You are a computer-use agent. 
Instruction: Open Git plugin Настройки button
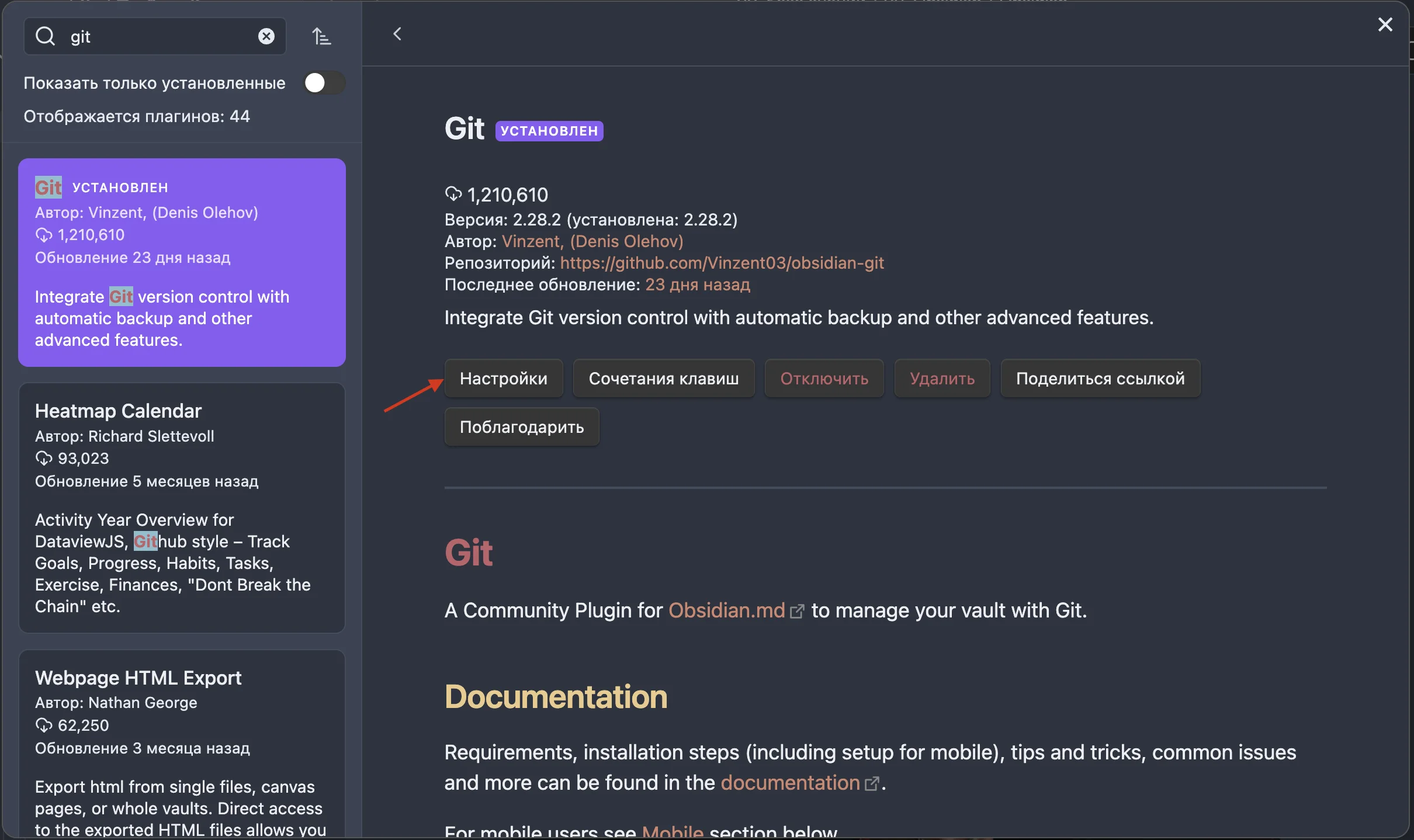click(x=503, y=379)
